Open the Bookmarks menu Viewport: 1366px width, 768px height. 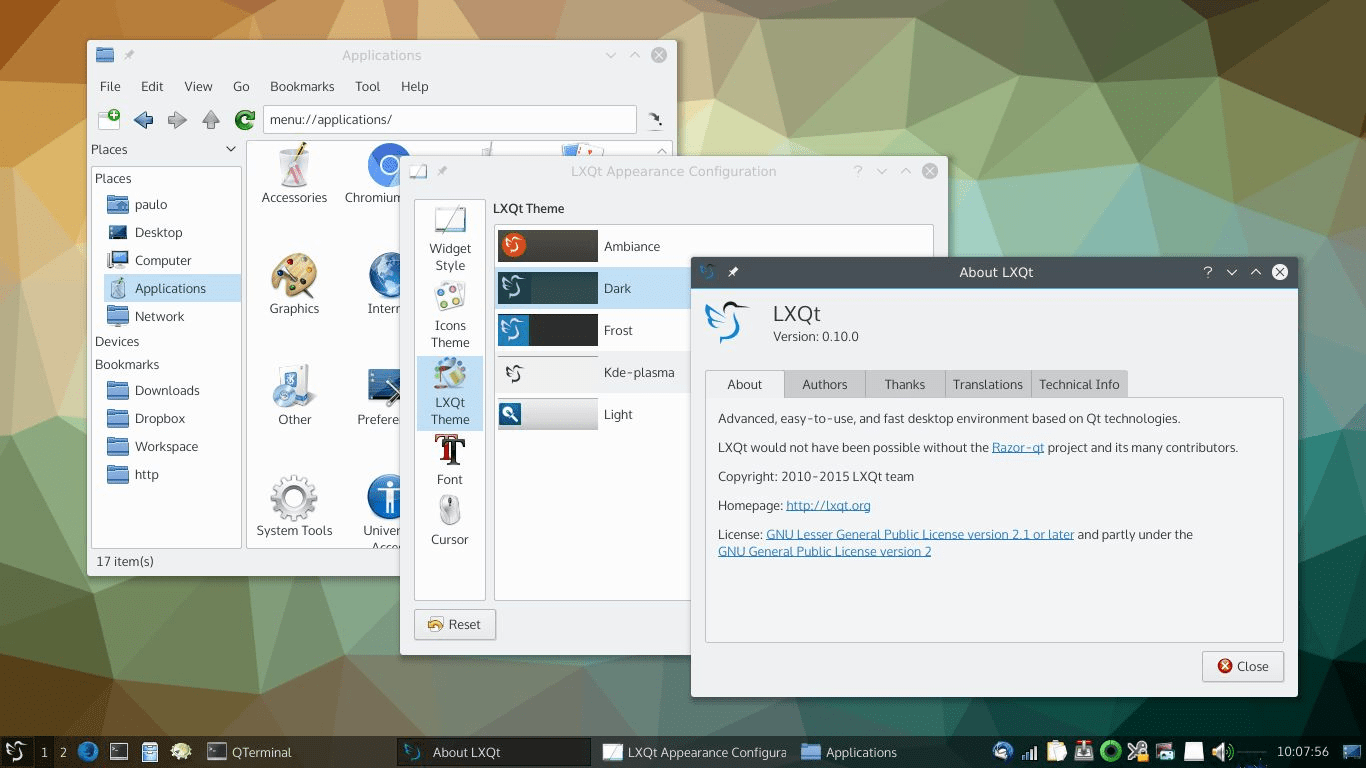[x=302, y=86]
